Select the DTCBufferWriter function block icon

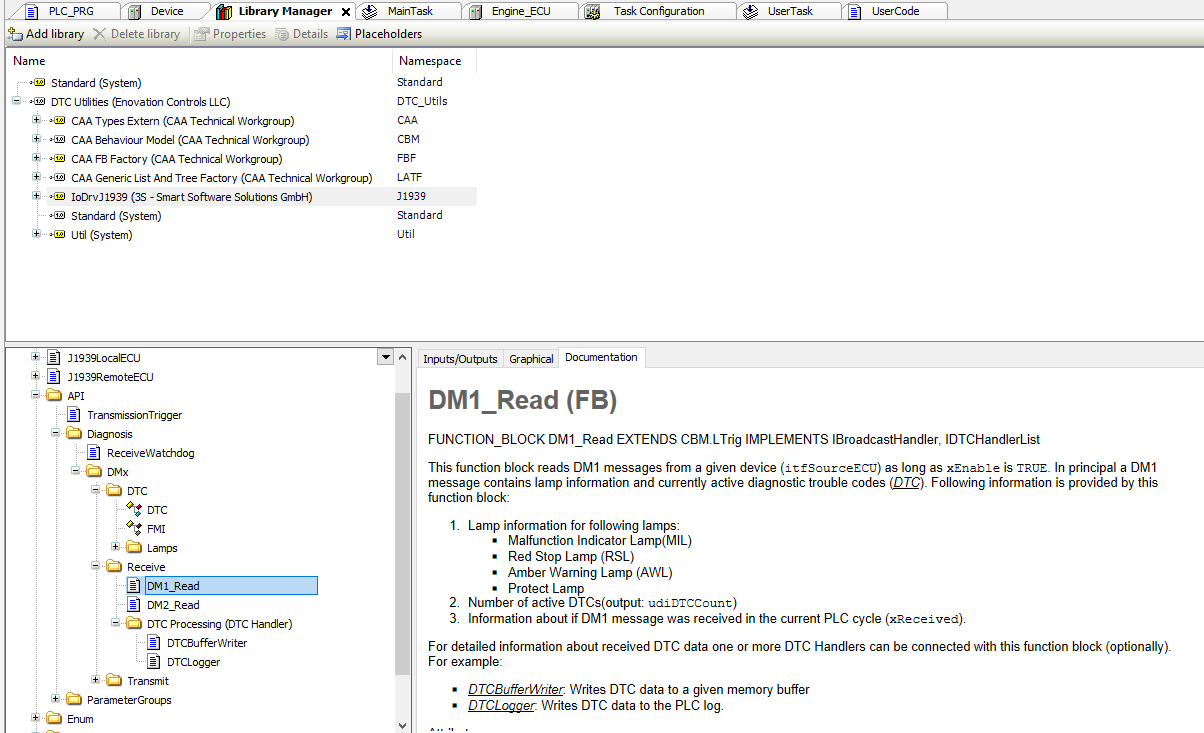coord(154,643)
